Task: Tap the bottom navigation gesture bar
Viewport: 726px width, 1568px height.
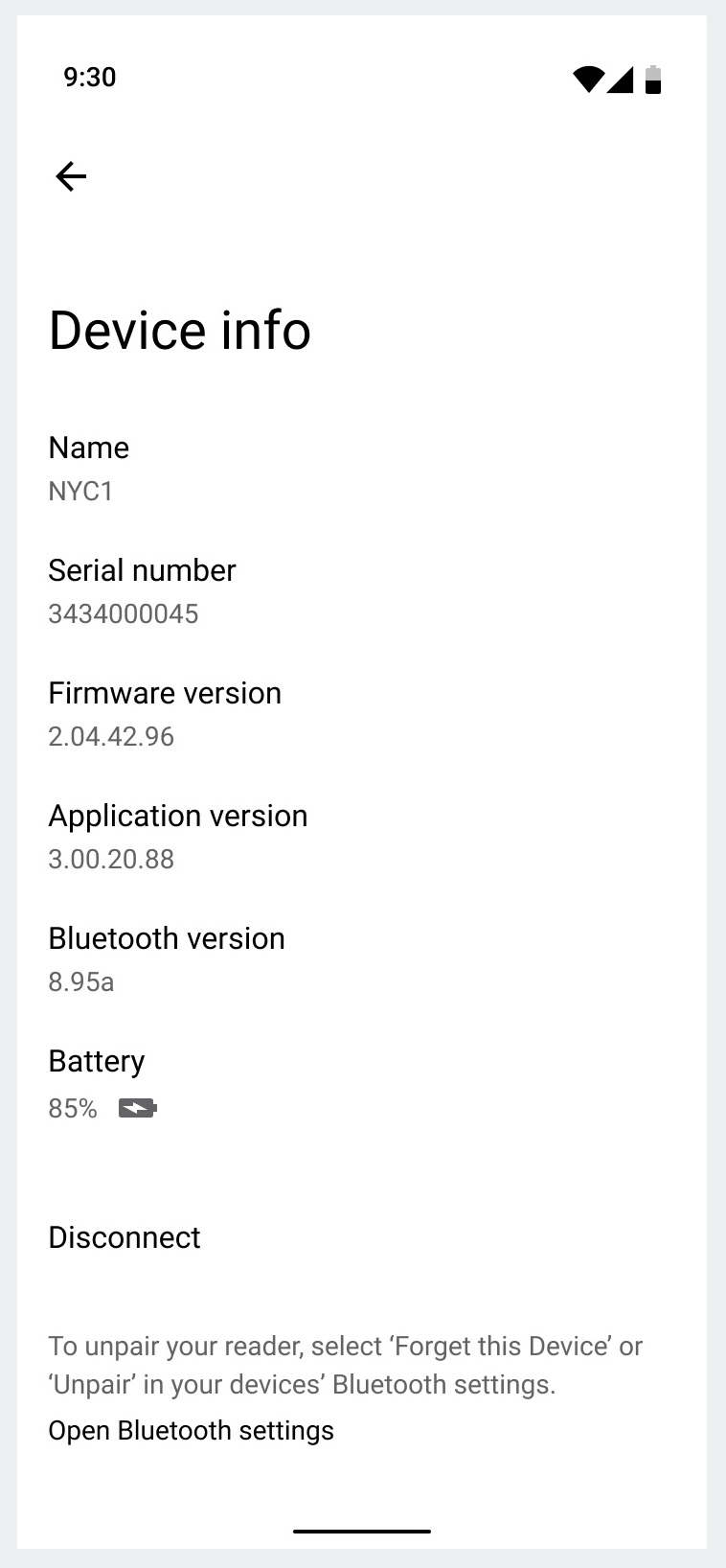Action: (x=362, y=1532)
